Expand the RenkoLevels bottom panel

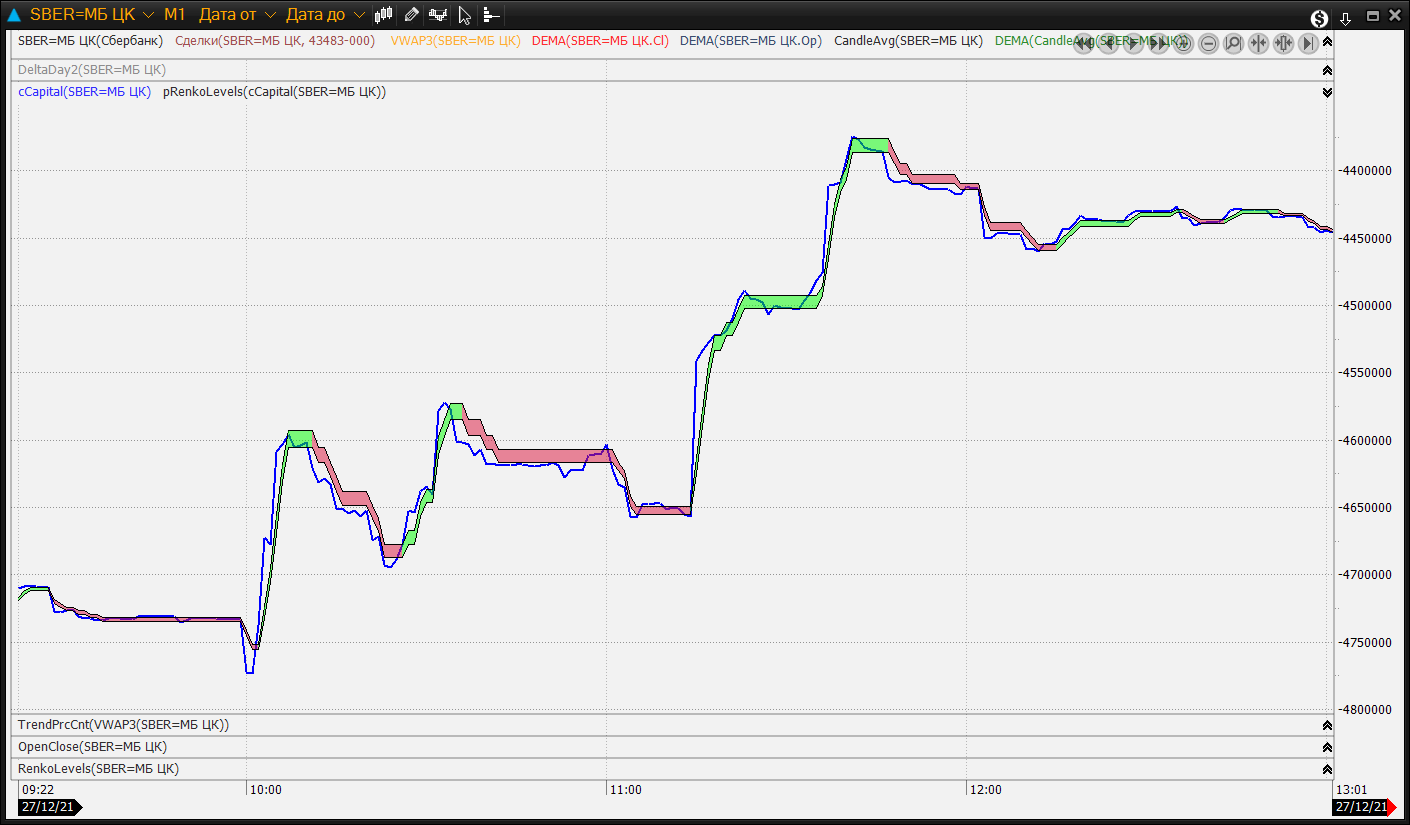point(1327,769)
